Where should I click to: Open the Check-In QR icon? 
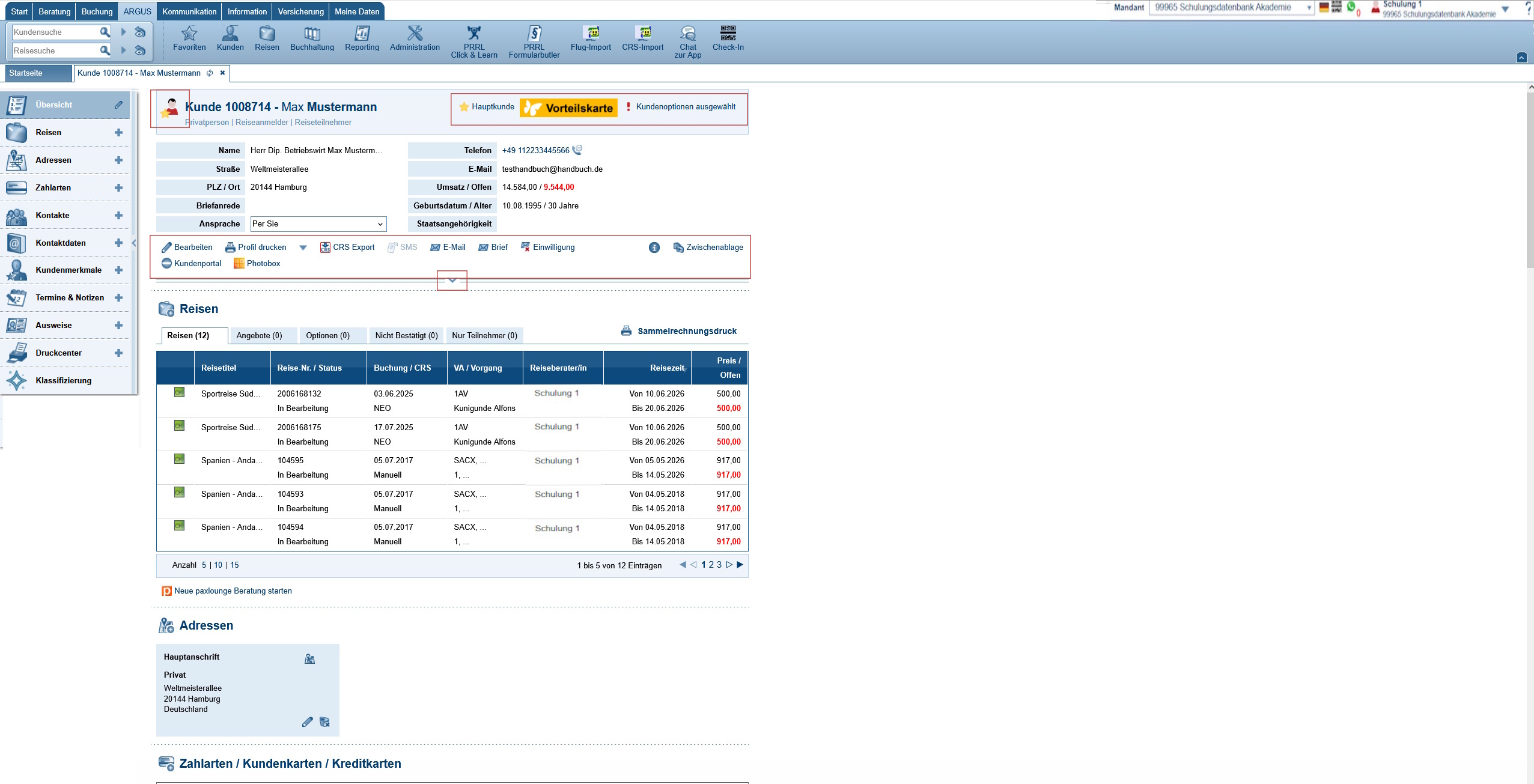pos(728,33)
